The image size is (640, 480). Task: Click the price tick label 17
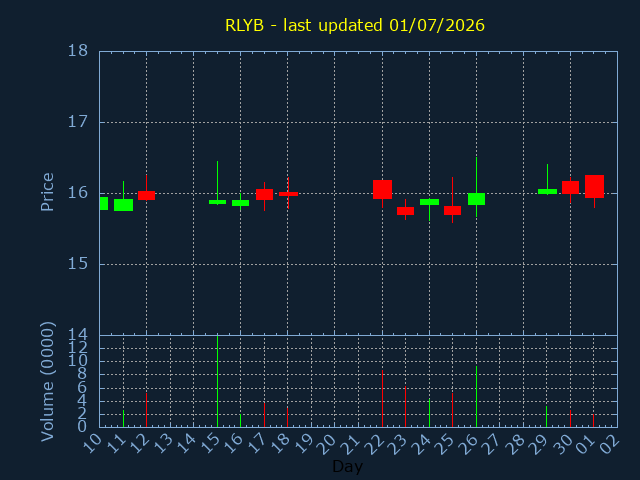tap(78, 122)
